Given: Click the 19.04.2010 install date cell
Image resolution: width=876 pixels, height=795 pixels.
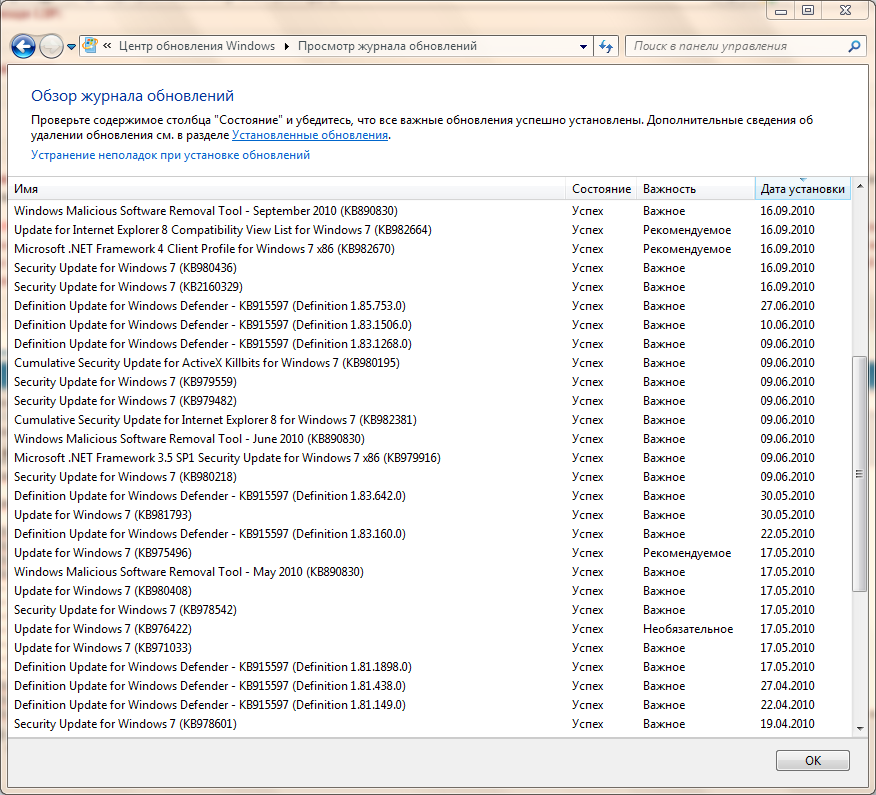Looking at the screenshot, I should [x=787, y=723].
